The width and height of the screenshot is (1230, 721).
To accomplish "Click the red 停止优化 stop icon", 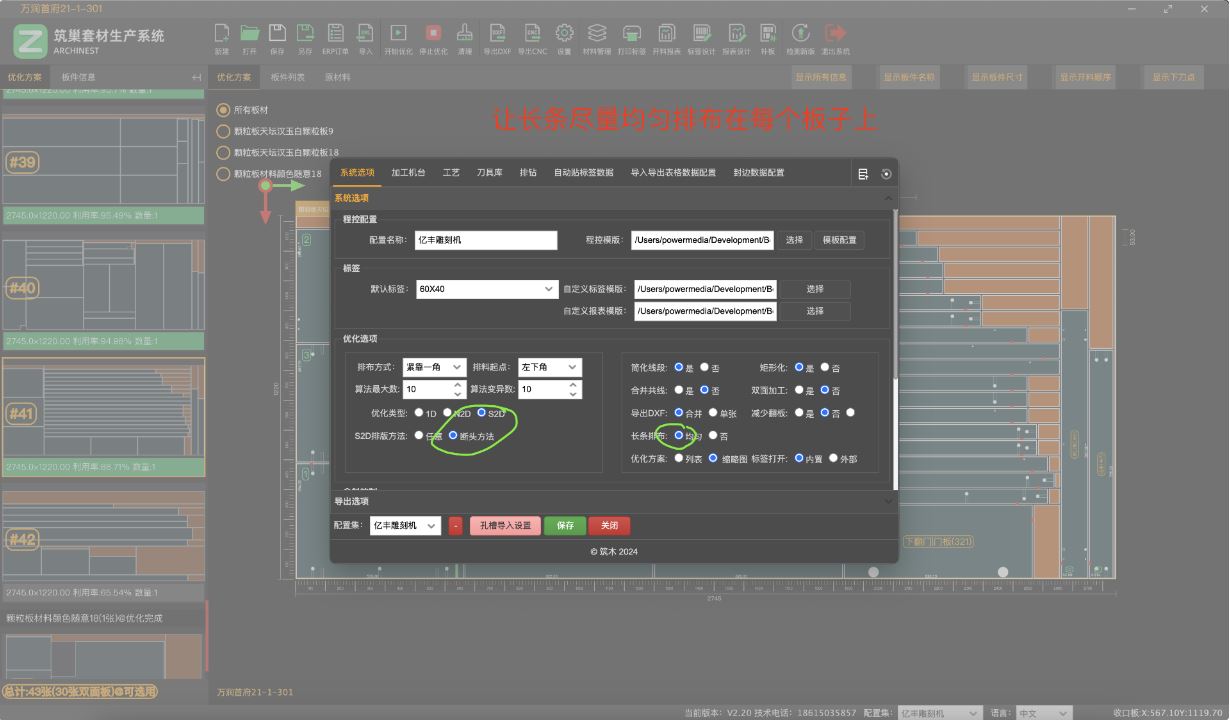I will (433, 34).
